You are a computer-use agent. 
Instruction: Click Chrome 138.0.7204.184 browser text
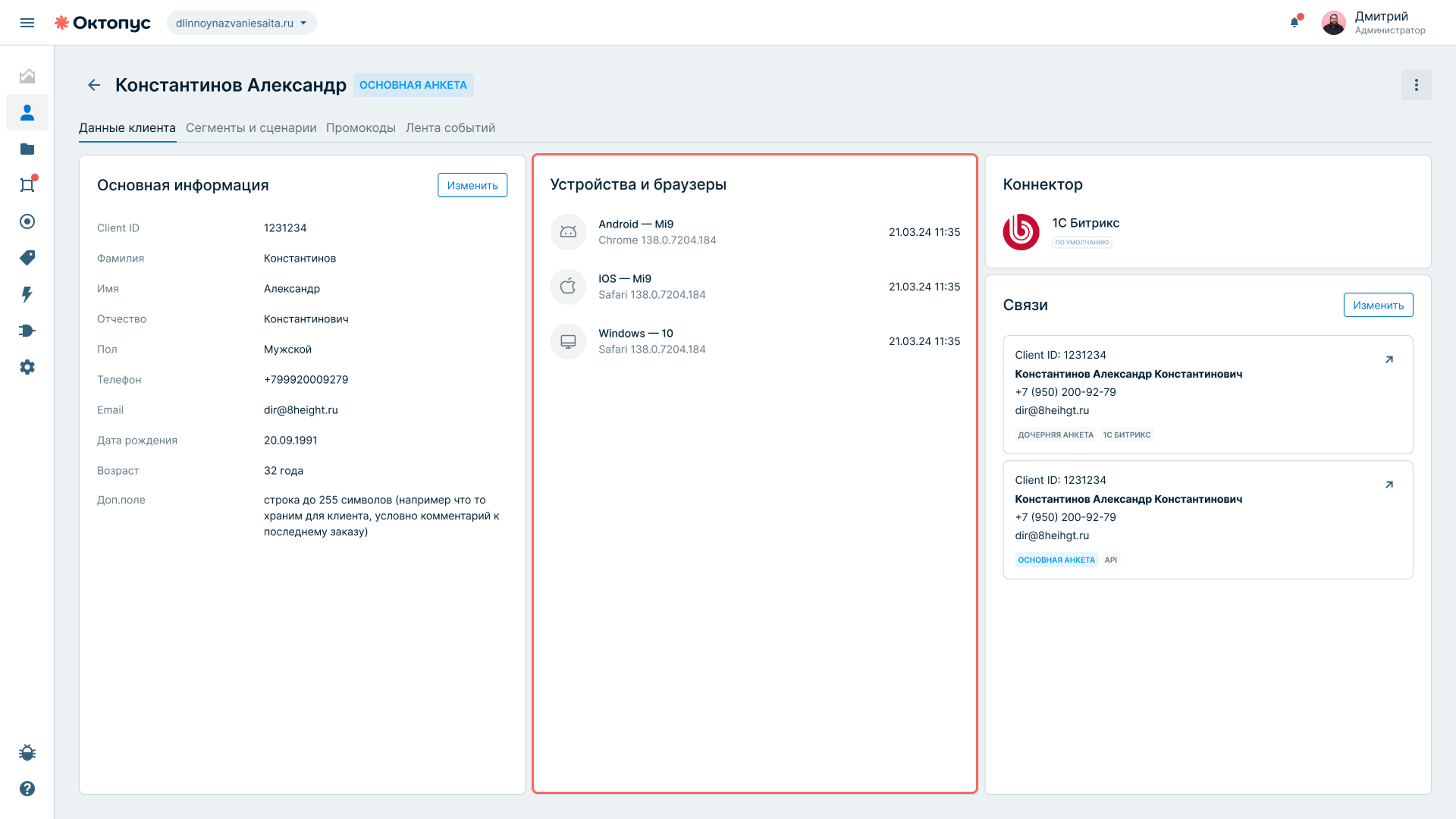657,240
